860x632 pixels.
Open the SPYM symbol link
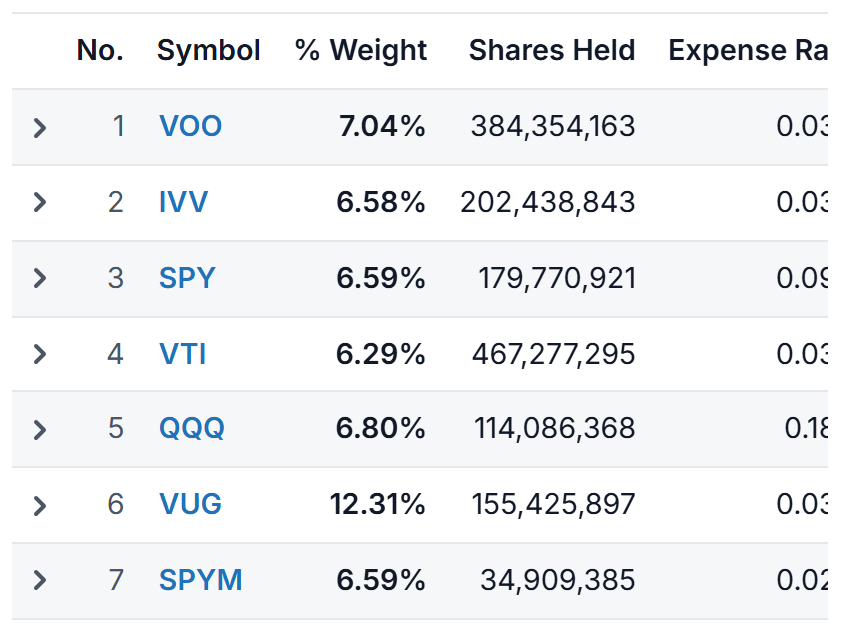(x=201, y=580)
